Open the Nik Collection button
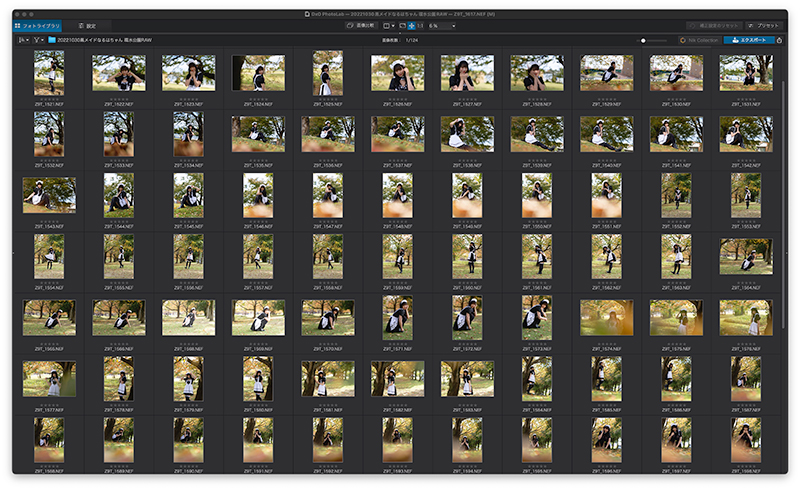Viewport: 800px width, 489px height. tap(699, 40)
